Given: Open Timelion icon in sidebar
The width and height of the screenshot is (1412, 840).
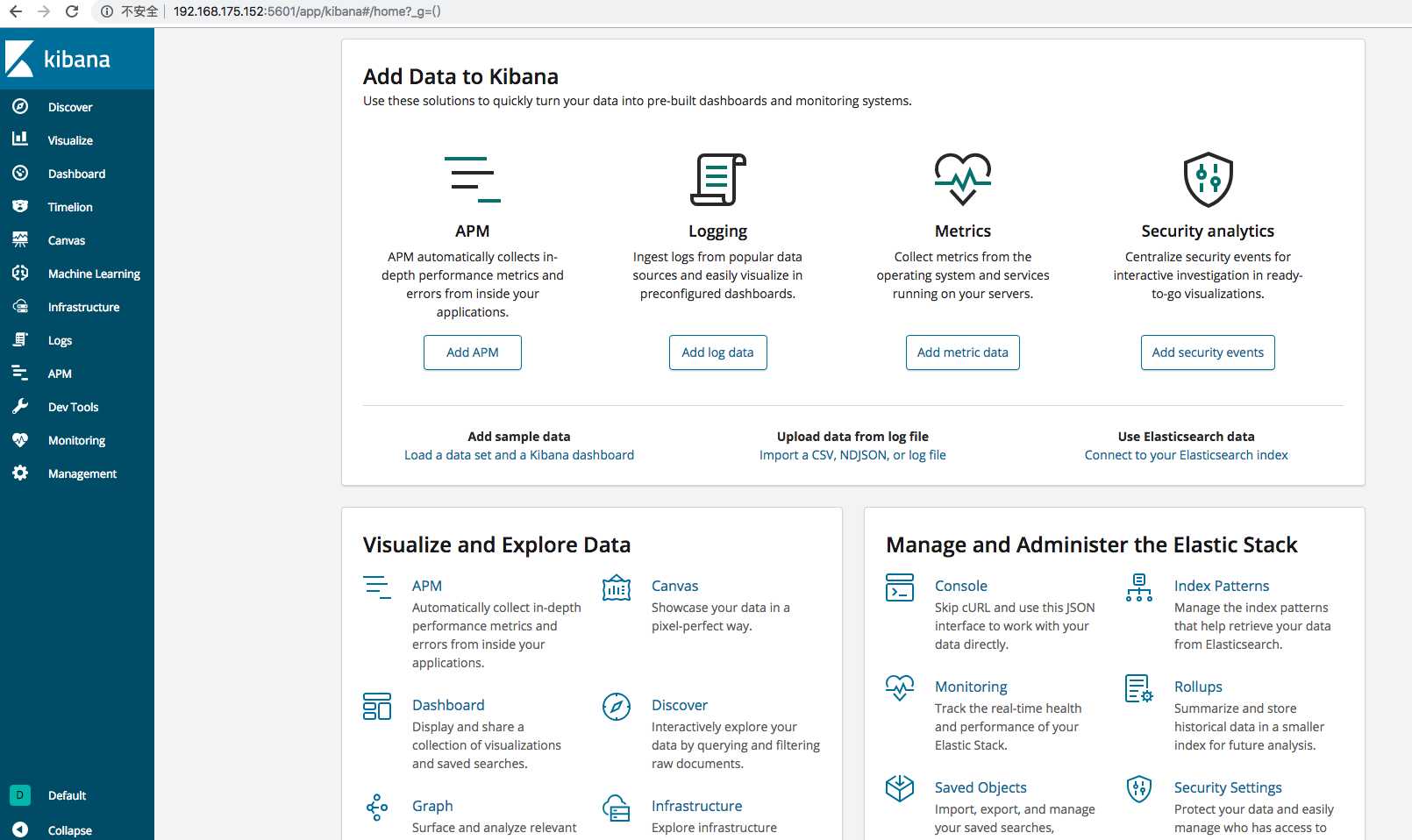Looking at the screenshot, I should (x=20, y=206).
